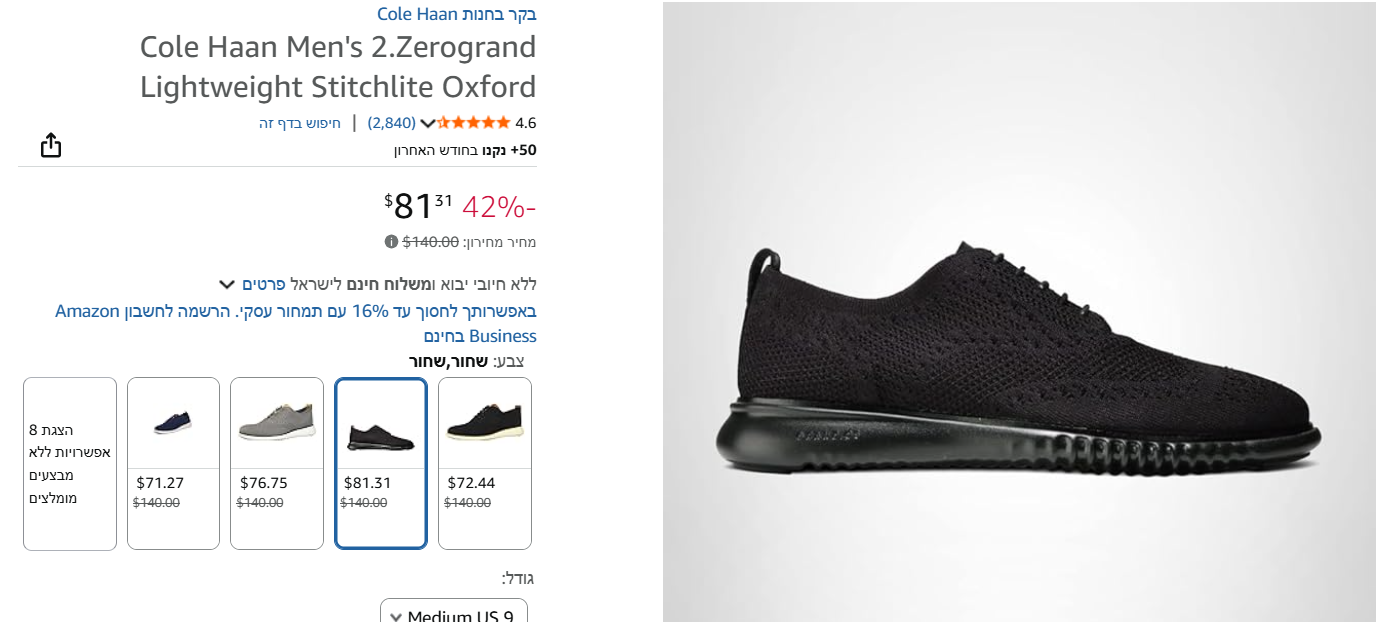This screenshot has height=622, width=1386.
Task: Visit the Cole Haan store link
Action: coord(456,14)
